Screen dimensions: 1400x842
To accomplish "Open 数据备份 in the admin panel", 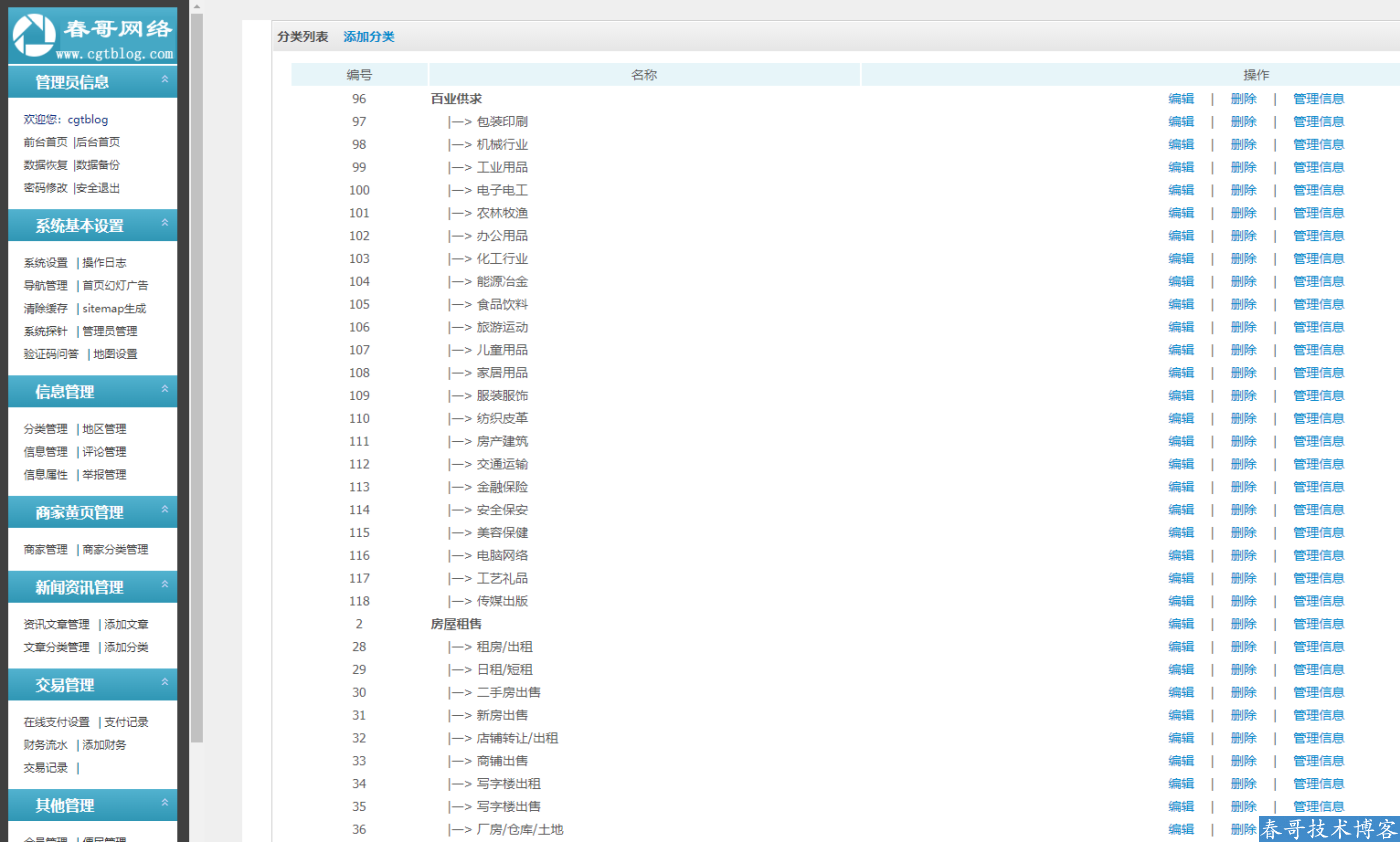I will (x=98, y=165).
